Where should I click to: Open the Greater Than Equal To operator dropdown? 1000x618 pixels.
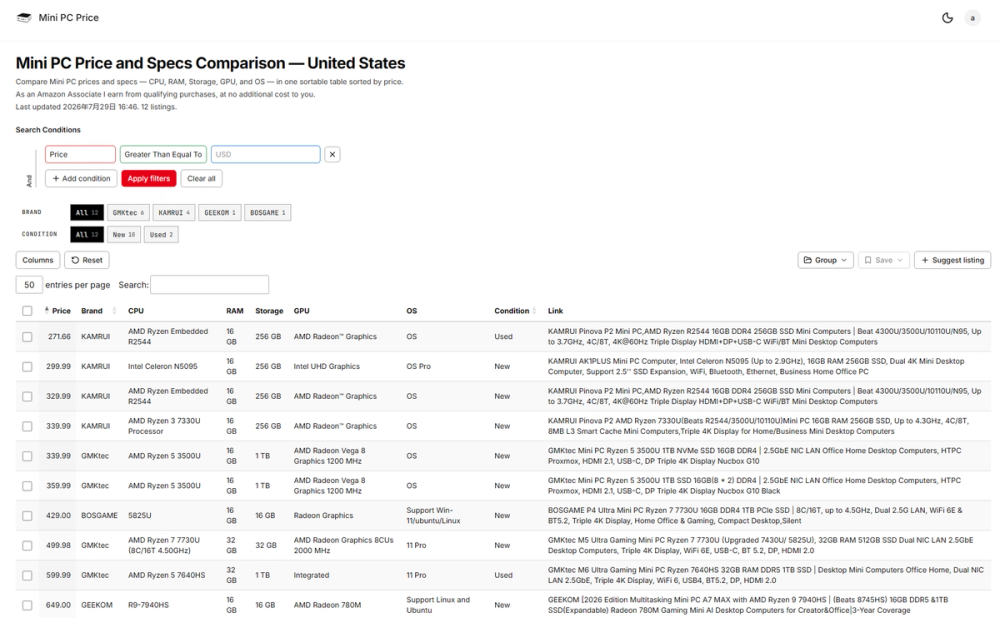tap(163, 154)
